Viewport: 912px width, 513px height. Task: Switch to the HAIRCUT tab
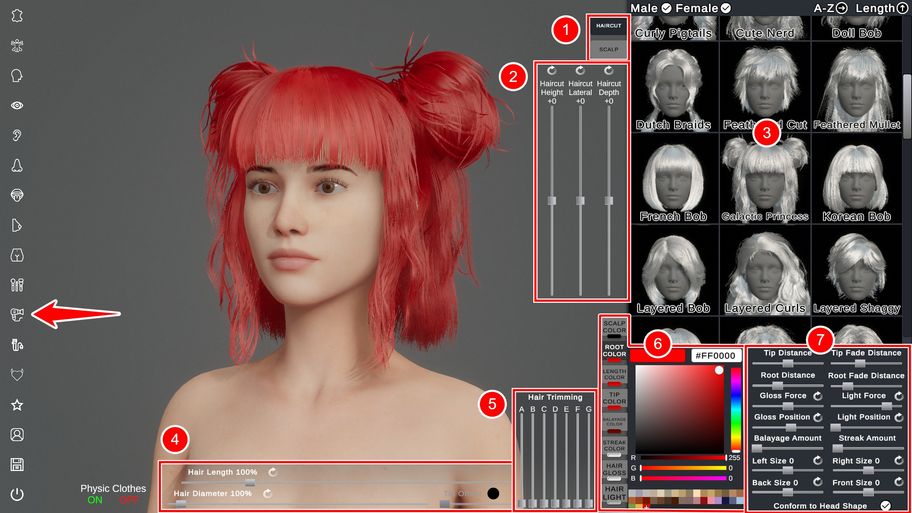(x=608, y=26)
